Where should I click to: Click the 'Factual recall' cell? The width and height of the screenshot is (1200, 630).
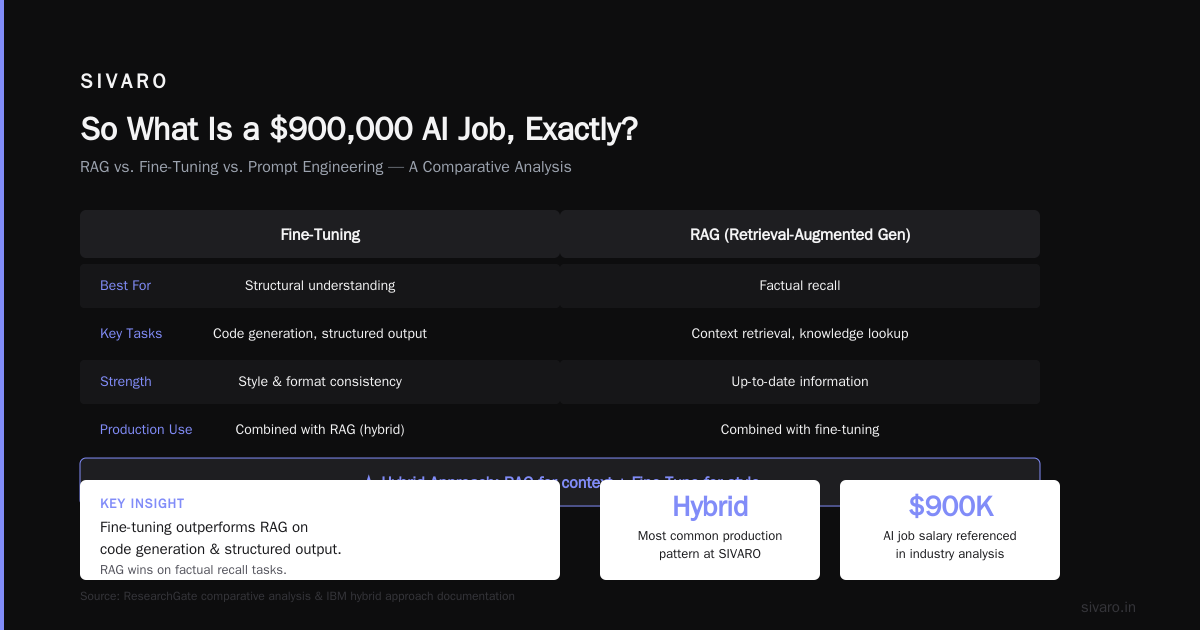[800, 285]
